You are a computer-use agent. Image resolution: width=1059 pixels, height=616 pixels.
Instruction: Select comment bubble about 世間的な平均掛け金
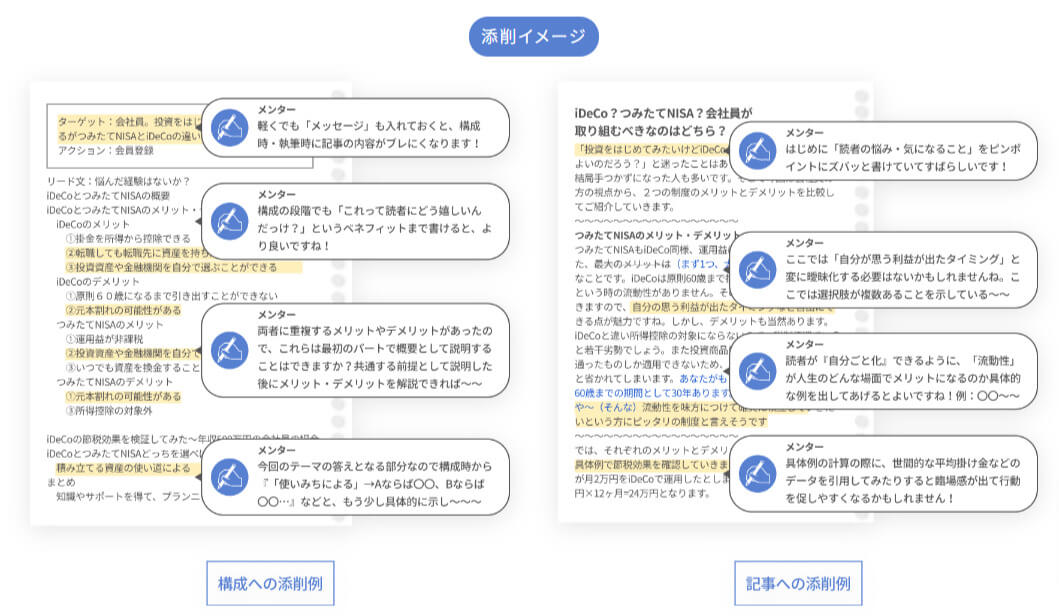tap(883, 473)
